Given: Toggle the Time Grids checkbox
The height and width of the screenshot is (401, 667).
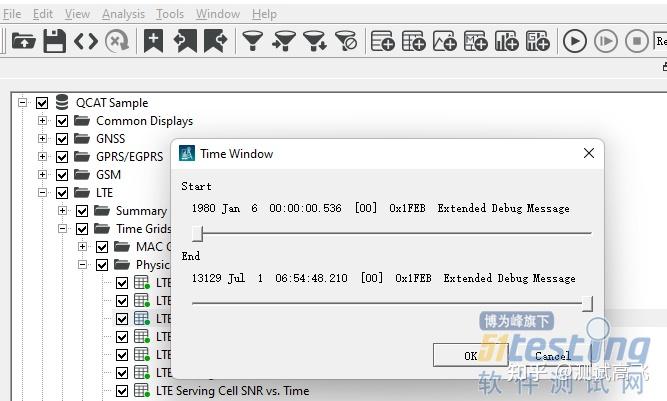Looking at the screenshot, I should click(x=82, y=229).
